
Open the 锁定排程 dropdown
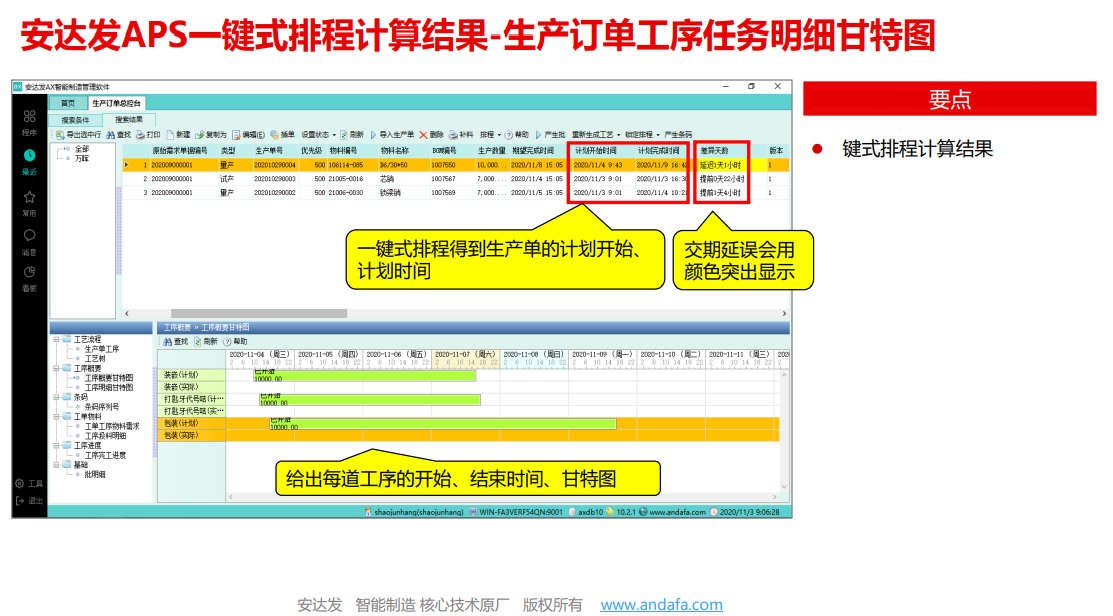point(642,135)
